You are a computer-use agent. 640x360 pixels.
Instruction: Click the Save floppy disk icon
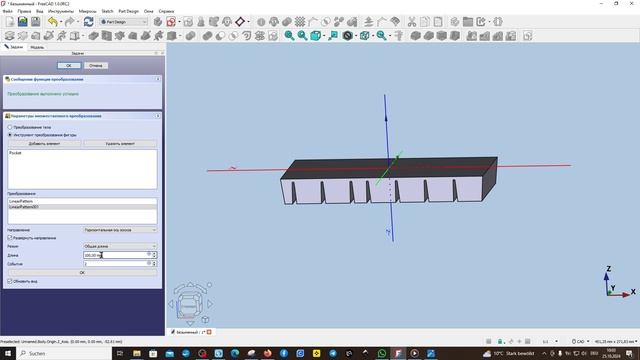coord(36,22)
